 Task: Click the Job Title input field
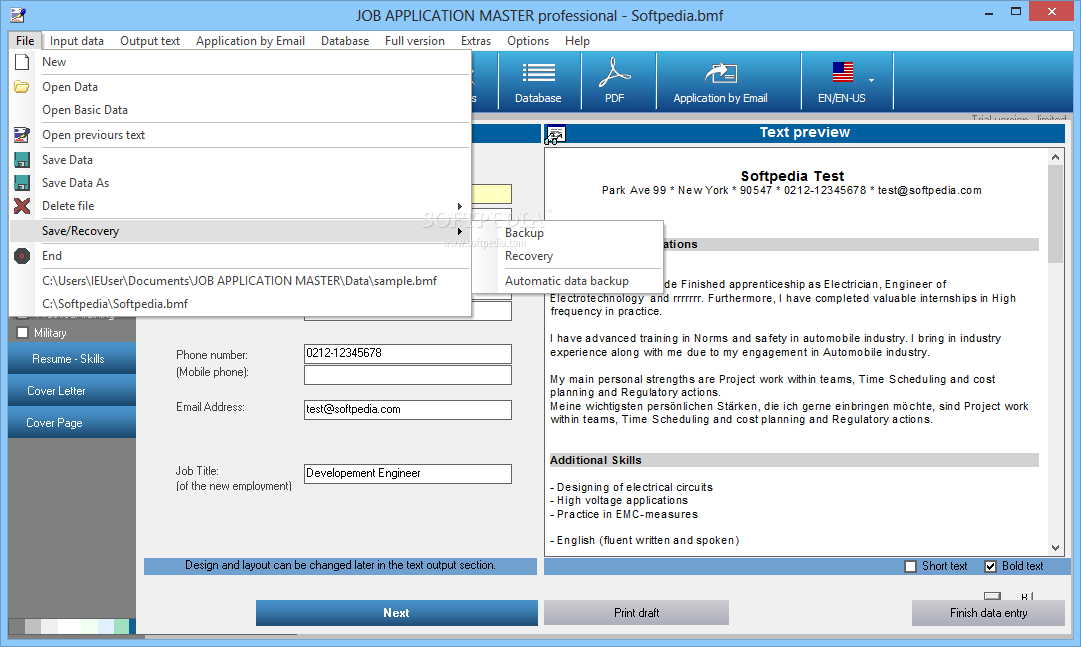[x=407, y=474]
